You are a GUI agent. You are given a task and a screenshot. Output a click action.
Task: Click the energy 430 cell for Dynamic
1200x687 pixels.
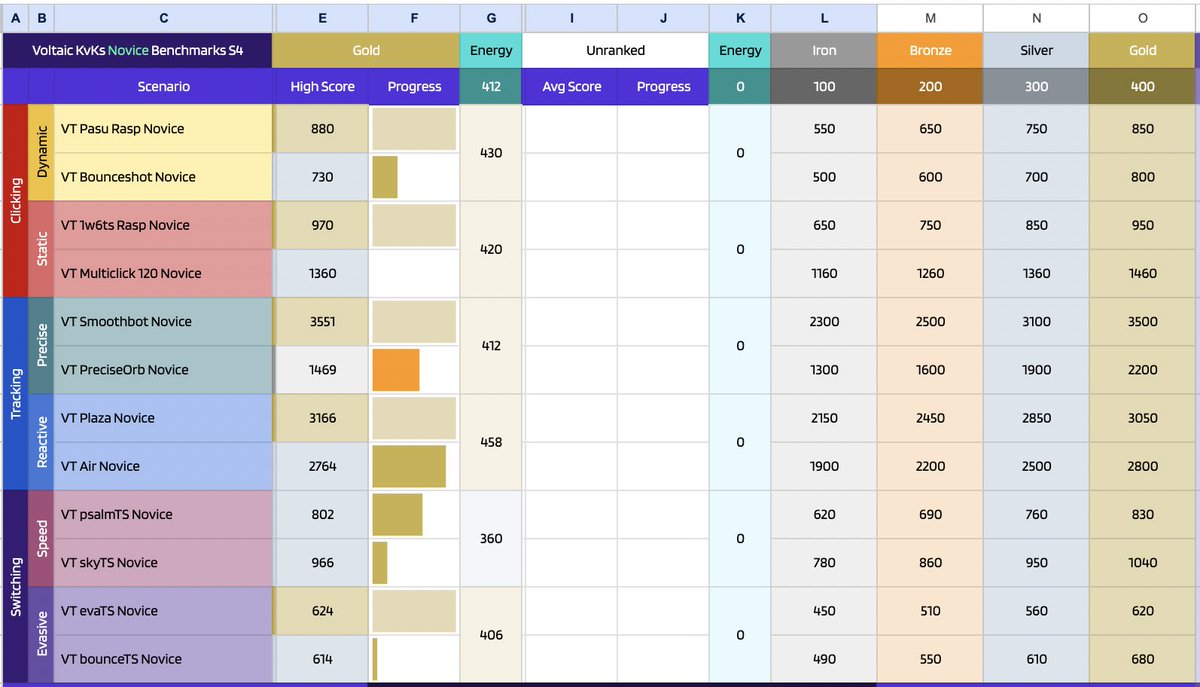(x=491, y=153)
